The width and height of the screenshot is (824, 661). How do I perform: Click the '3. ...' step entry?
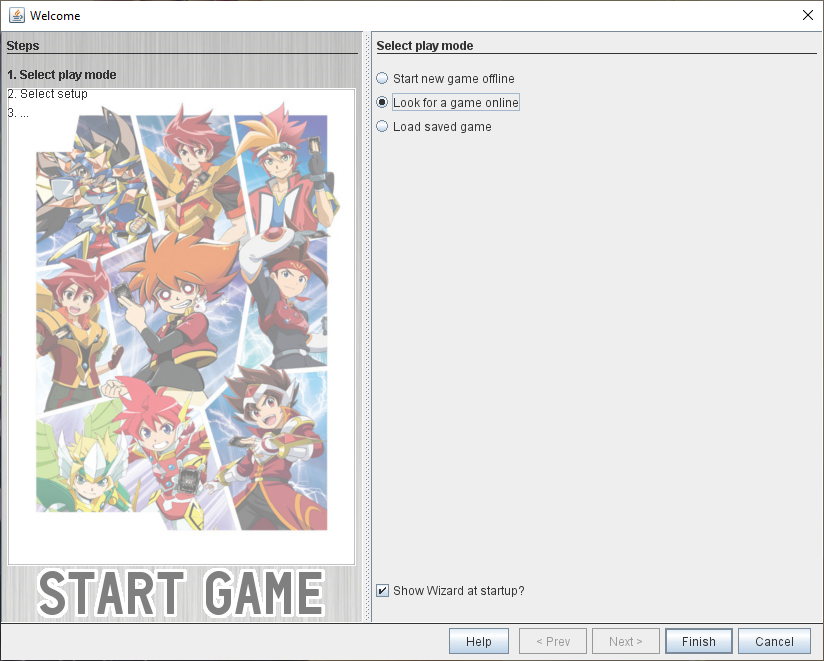(18, 113)
